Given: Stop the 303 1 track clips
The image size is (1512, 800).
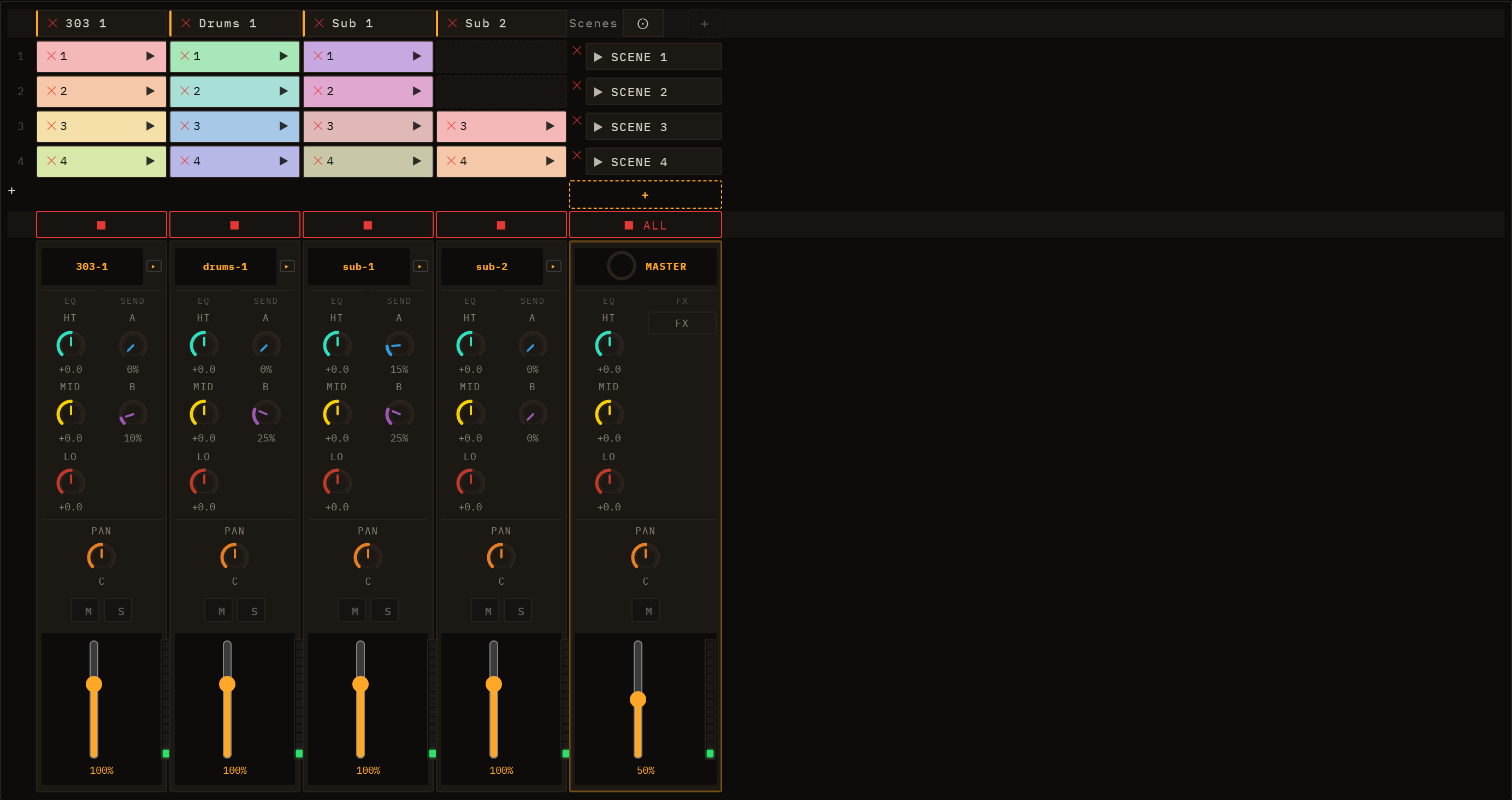Looking at the screenshot, I should [102, 225].
